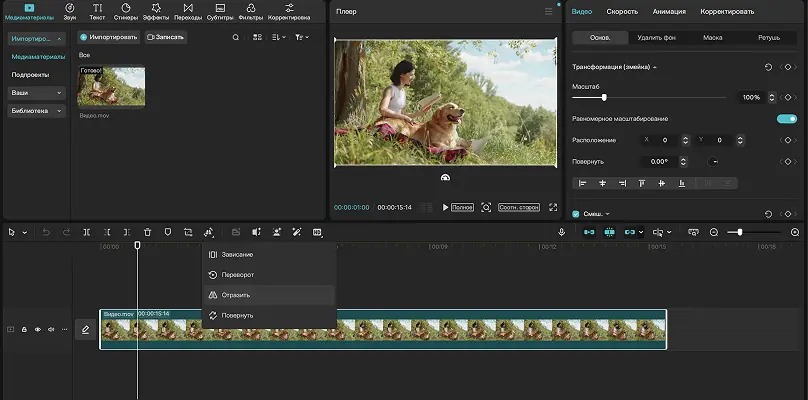Click the timeline zoom-out magnifier icon
Viewport: 808px width, 400px height.
click(714, 232)
